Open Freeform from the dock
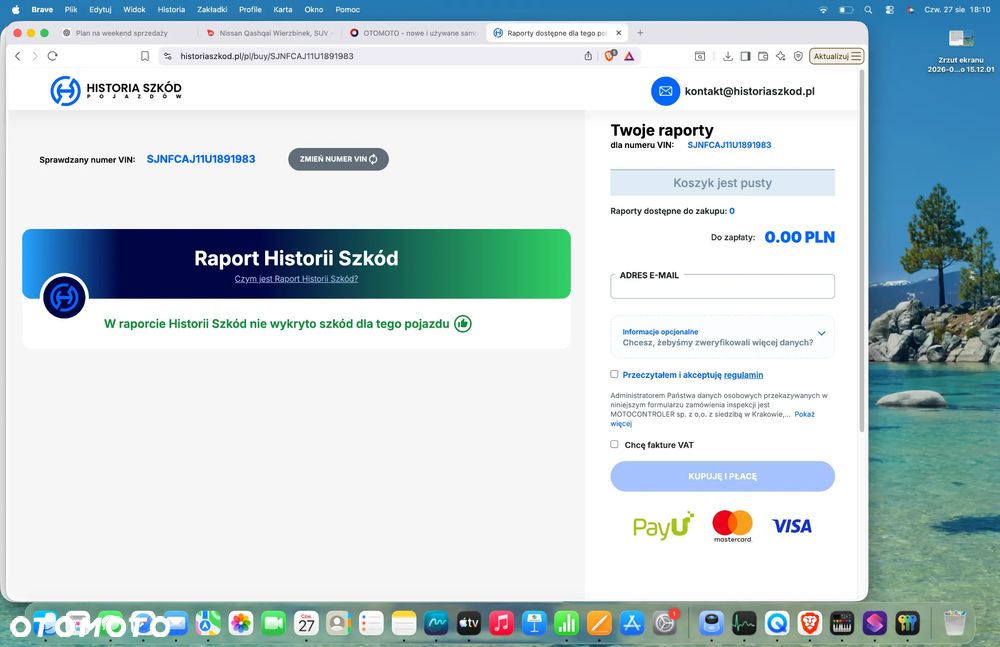1000x647 pixels. point(436,623)
